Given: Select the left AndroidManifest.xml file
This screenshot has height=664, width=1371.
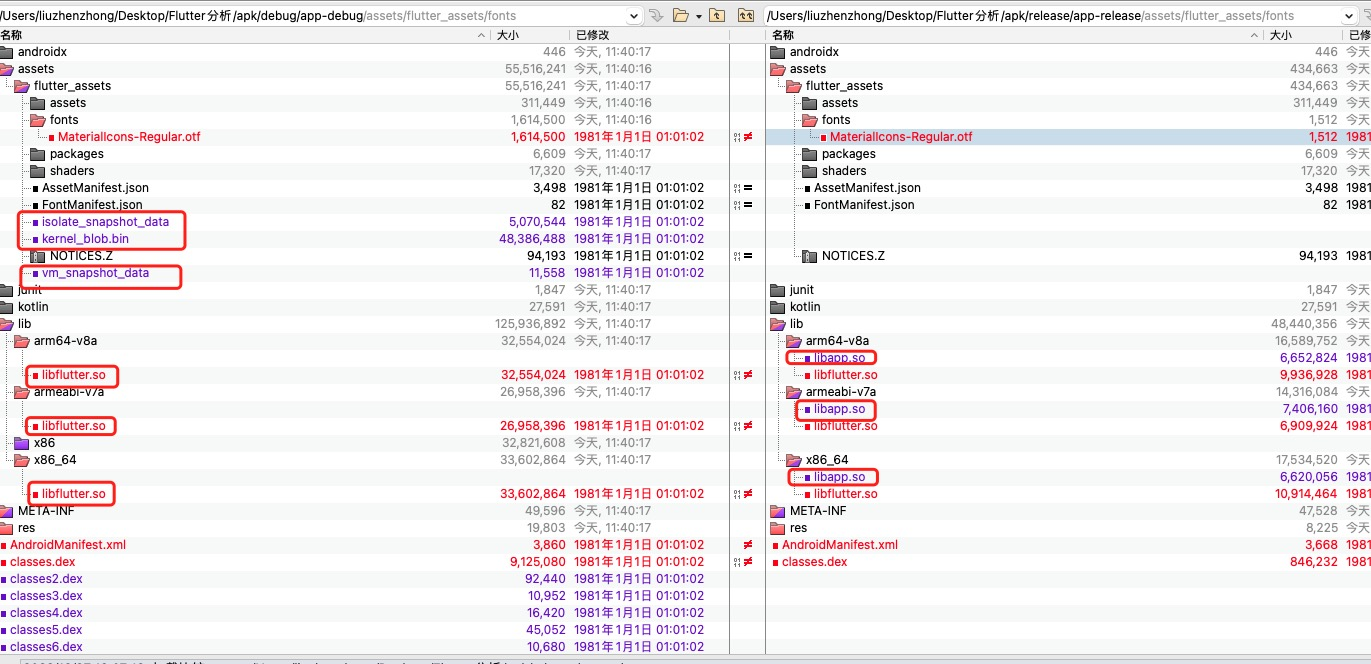Looking at the screenshot, I should [x=68, y=545].
